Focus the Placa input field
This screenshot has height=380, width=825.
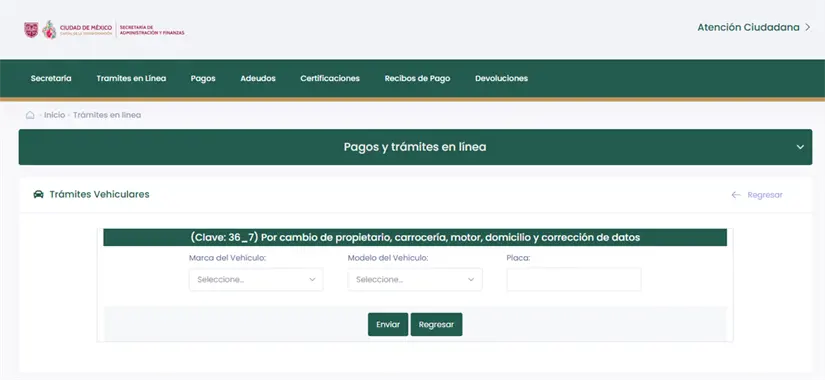point(574,279)
